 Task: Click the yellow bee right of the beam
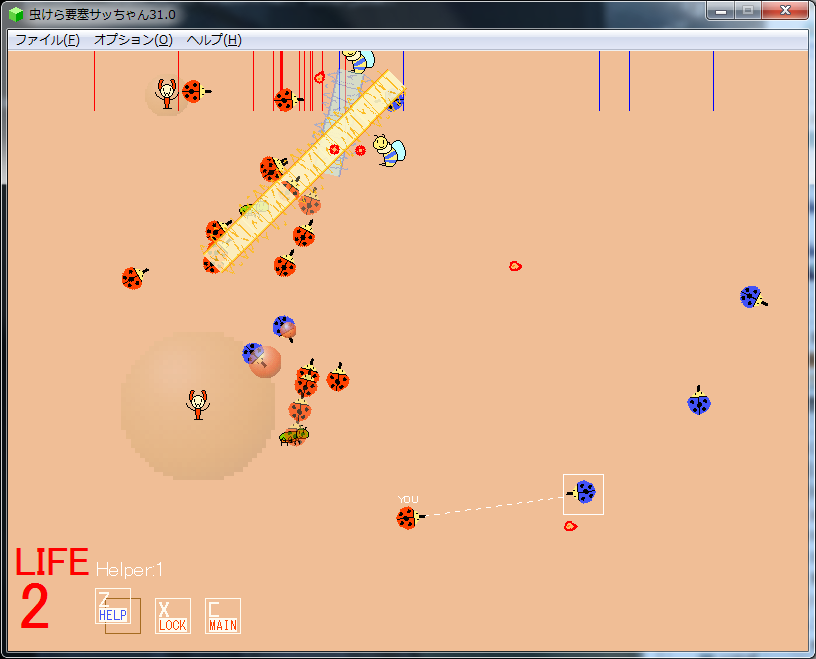[389, 150]
